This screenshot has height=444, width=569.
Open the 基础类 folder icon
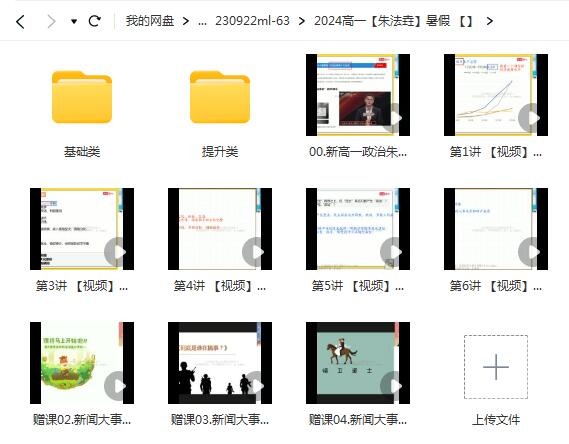click(82, 97)
